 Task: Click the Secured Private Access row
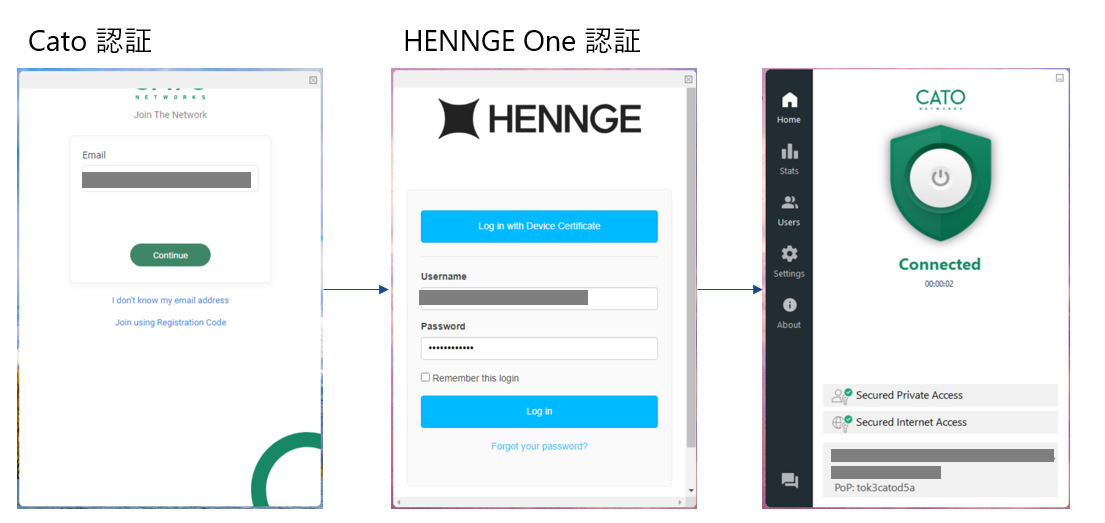point(940,395)
